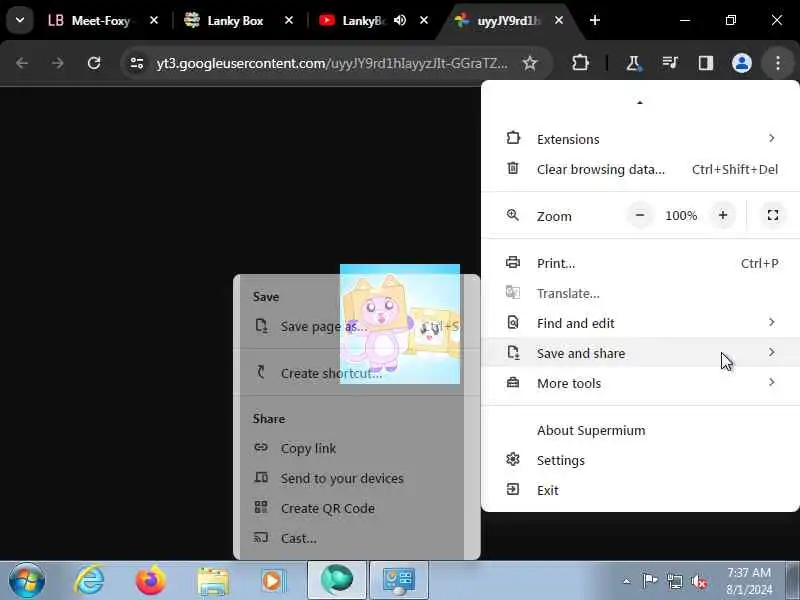Open Settings from the menu
Image resolution: width=800 pixels, height=600 pixels.
click(x=640, y=460)
